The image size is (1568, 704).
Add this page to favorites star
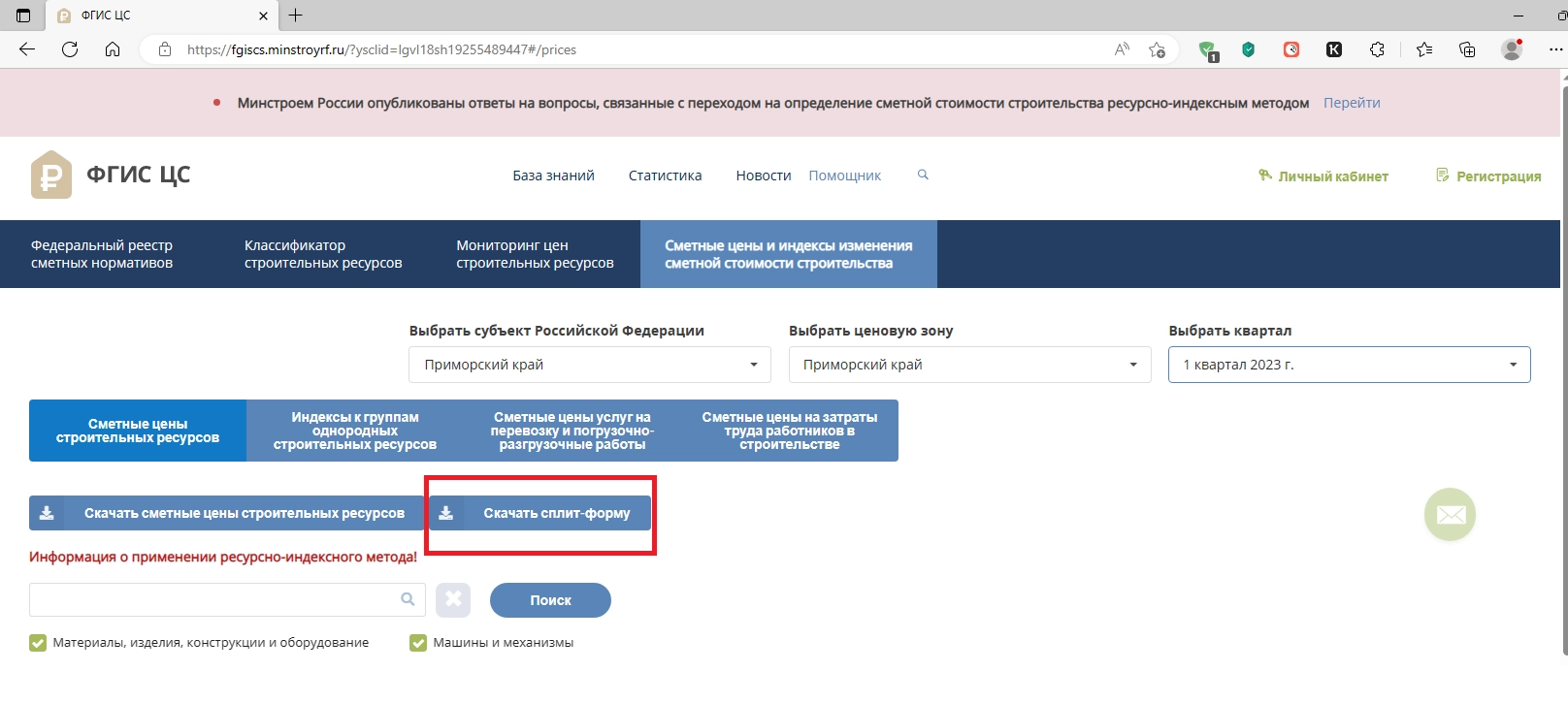pyautogui.click(x=1157, y=49)
